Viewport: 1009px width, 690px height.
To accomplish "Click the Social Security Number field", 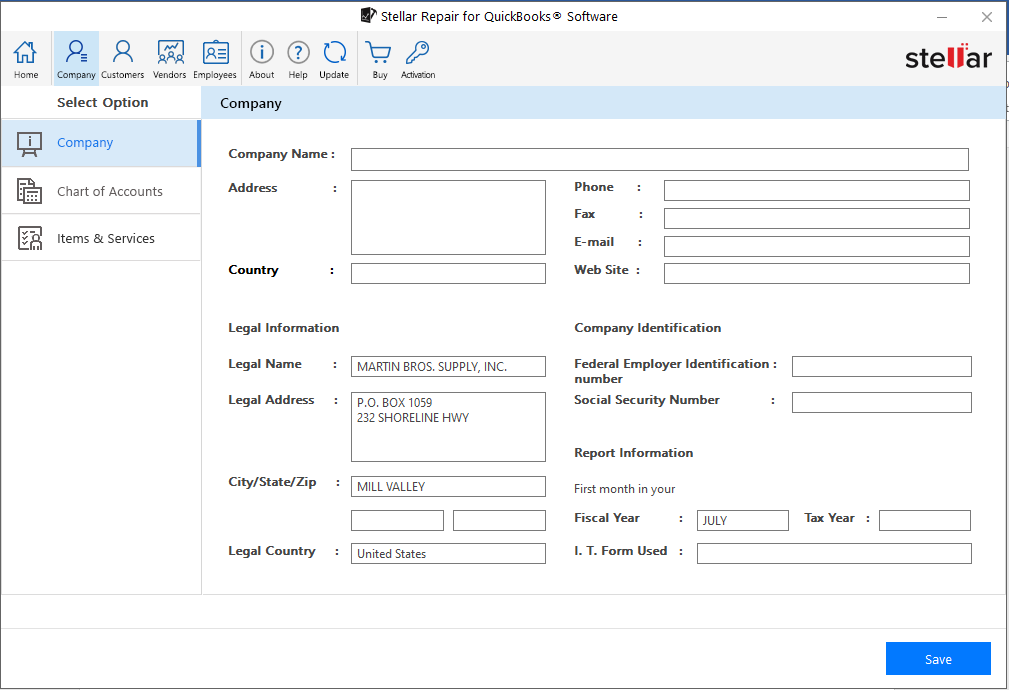I will tap(882, 402).
